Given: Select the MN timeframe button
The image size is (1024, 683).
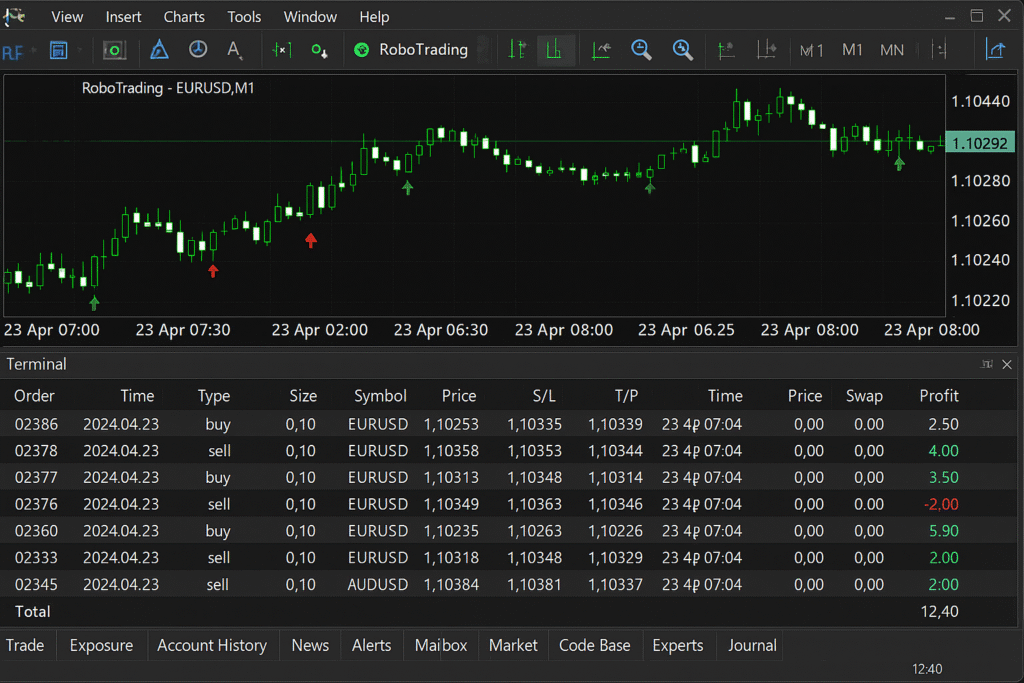Looking at the screenshot, I should (x=892, y=50).
